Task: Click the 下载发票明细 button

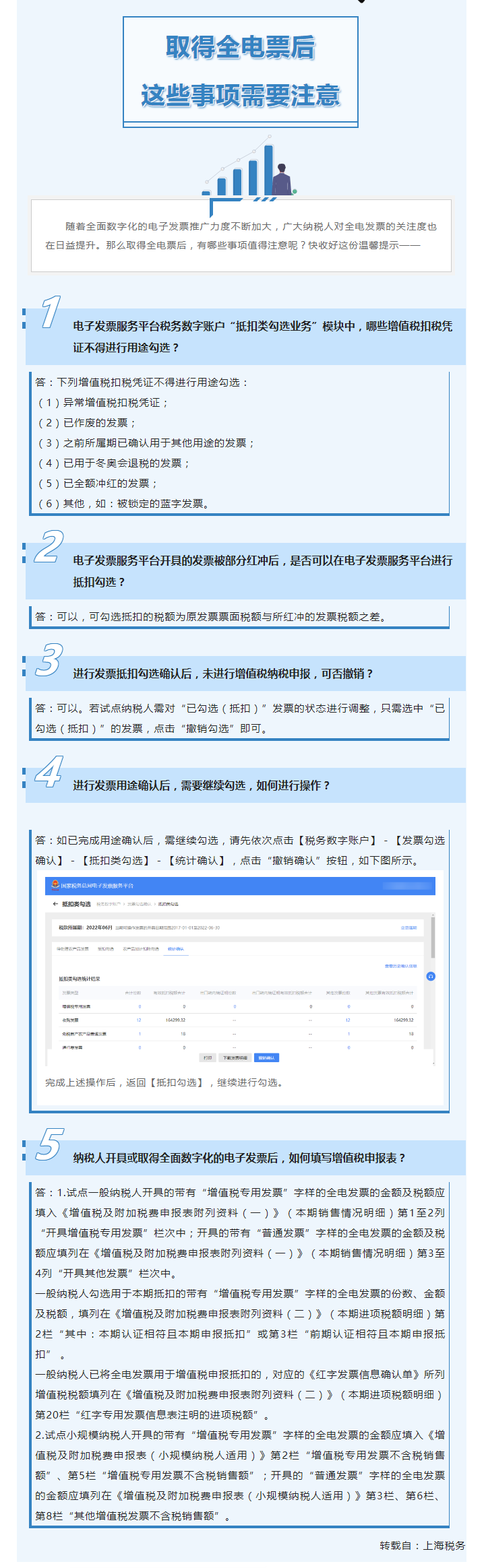Action: [x=235, y=1058]
